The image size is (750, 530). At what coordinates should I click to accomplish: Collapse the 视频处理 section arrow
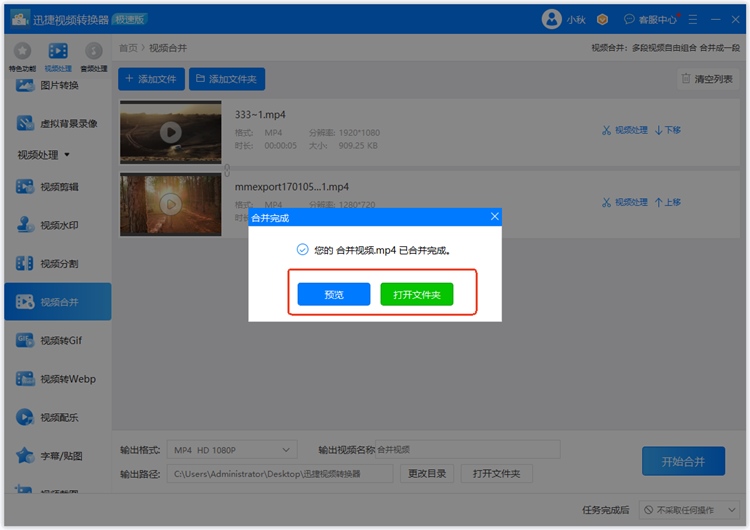67,155
